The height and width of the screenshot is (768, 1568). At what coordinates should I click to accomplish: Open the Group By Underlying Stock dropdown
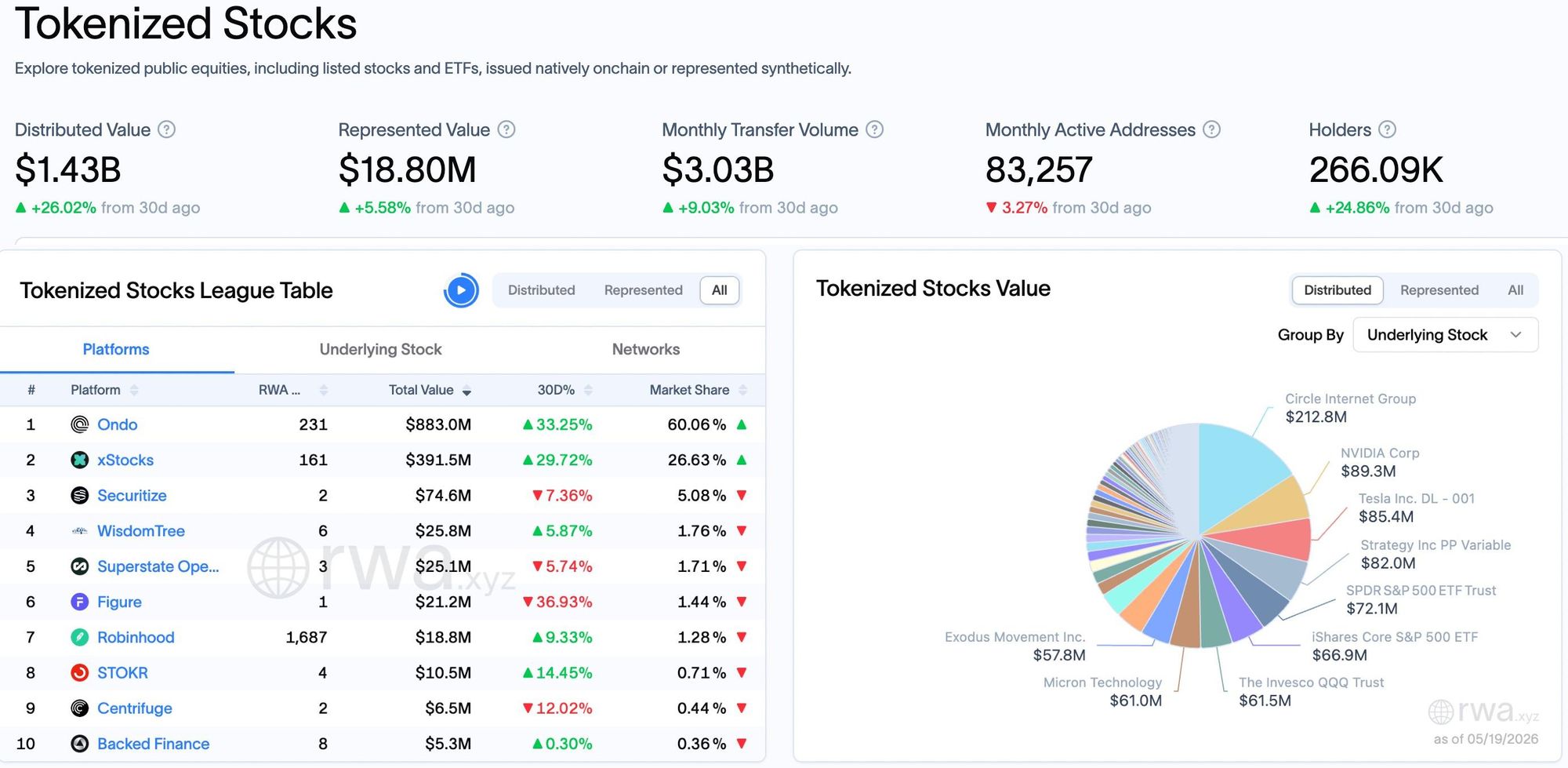pyautogui.click(x=1446, y=335)
